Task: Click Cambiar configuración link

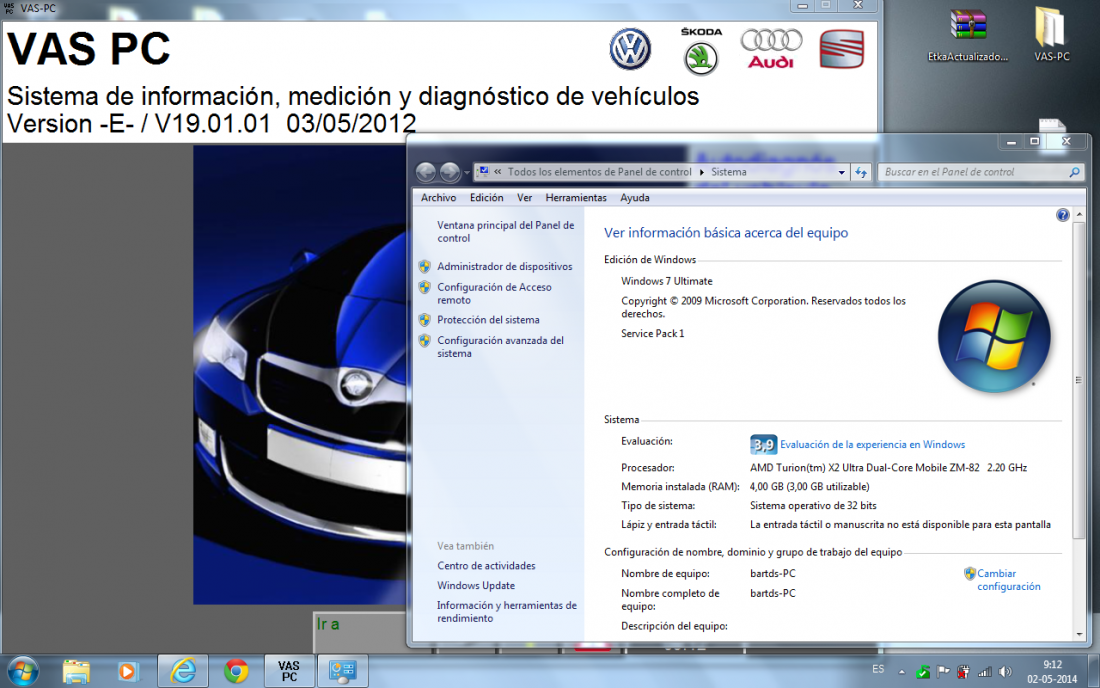Action: tap(1009, 580)
